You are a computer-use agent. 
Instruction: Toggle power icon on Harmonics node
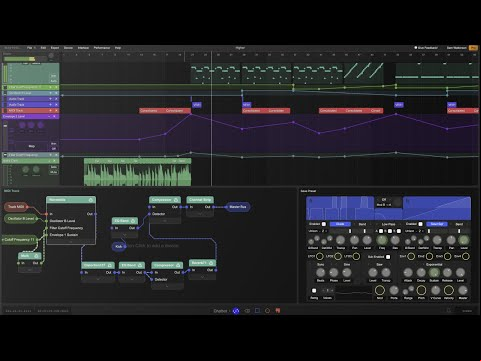pos(91,200)
